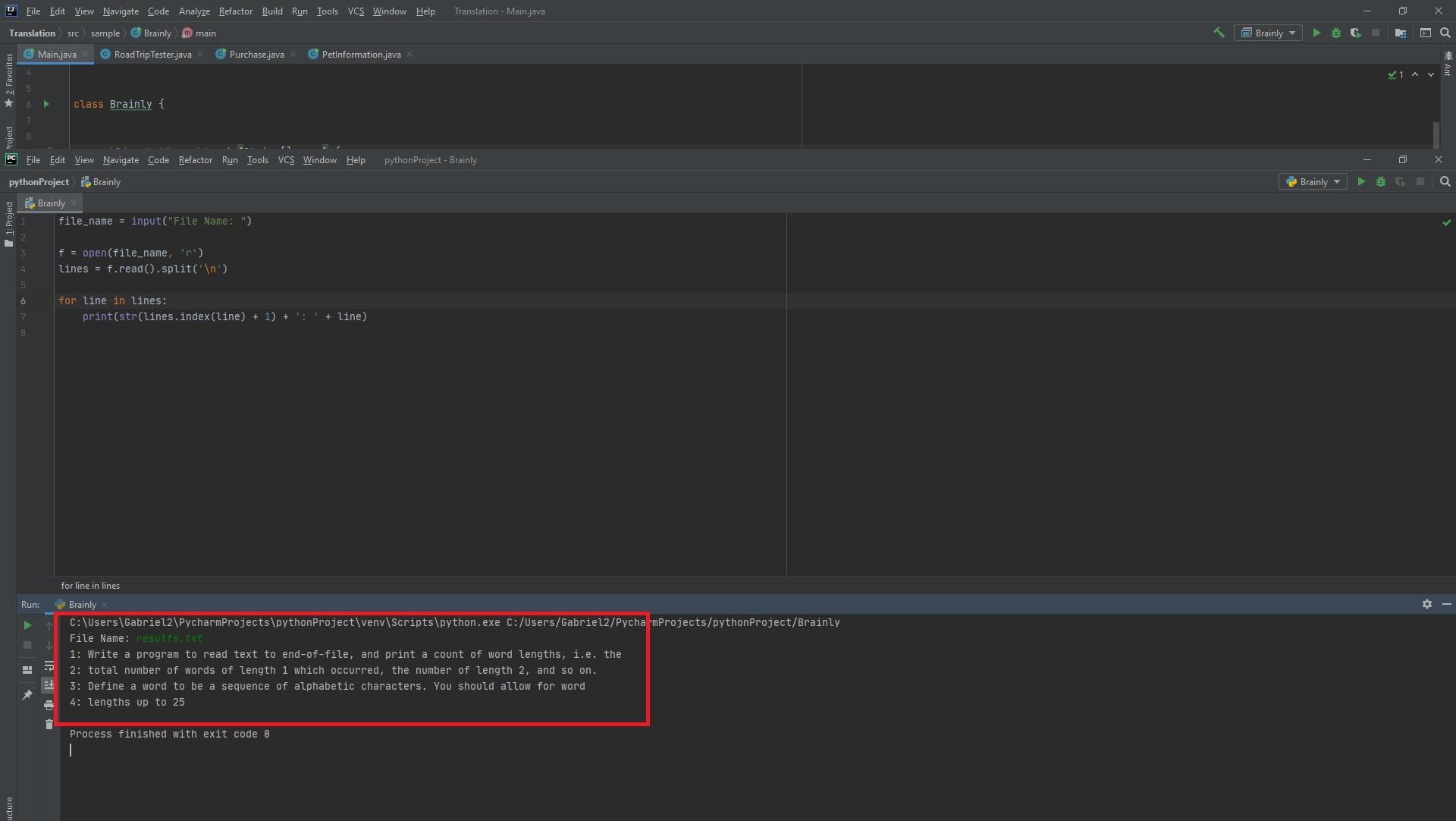Viewport: 1456px width, 821px height.
Task: Click the pythonProject breadcrumb in PyCharm
Action: (39, 182)
